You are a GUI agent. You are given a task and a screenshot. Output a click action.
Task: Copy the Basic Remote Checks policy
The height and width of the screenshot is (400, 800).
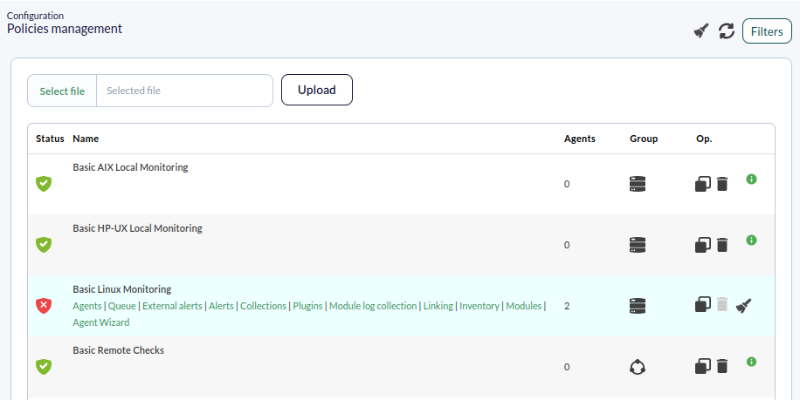(x=703, y=366)
